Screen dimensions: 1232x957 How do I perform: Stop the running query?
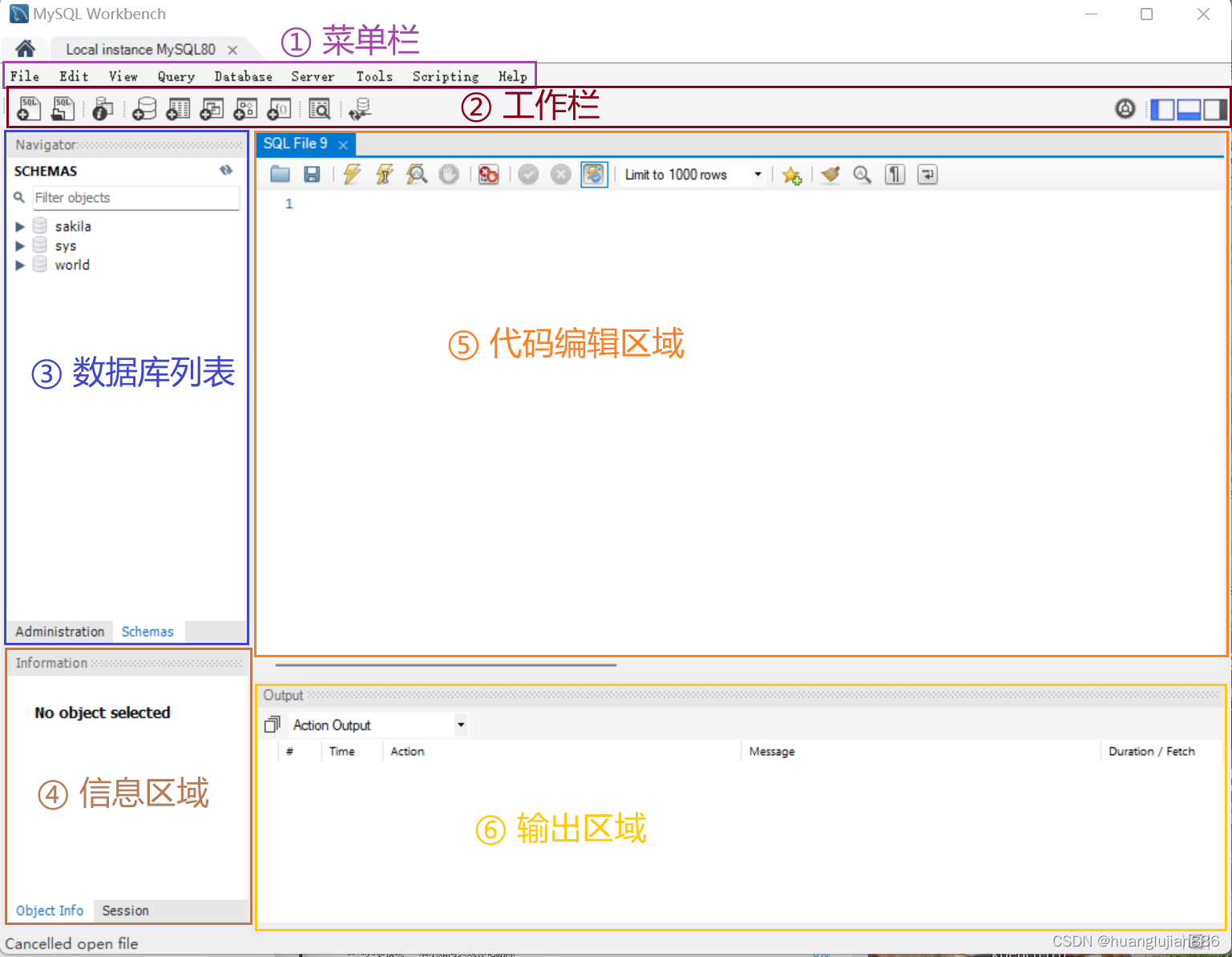tap(449, 174)
